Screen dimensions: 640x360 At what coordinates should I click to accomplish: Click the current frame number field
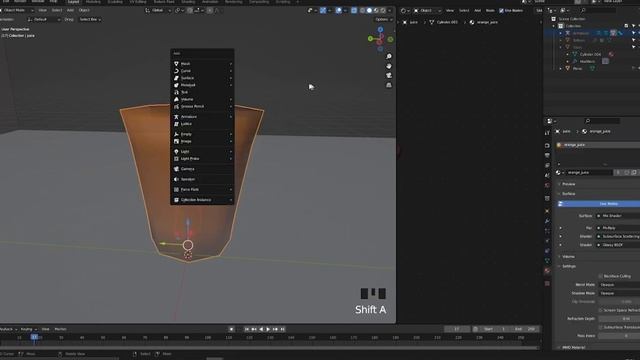point(457,329)
